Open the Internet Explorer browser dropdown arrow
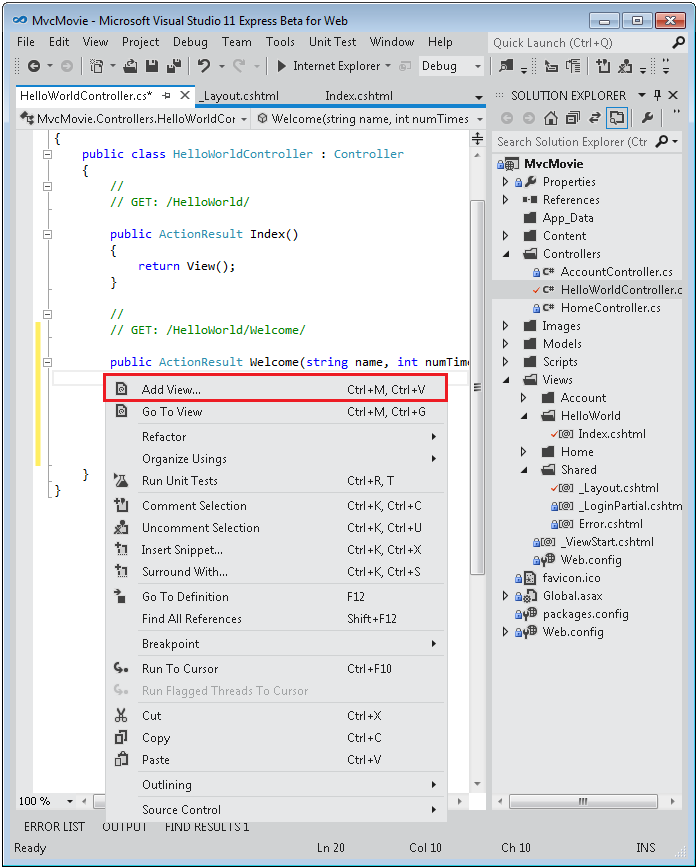This screenshot has width=698, height=868. tap(387, 66)
